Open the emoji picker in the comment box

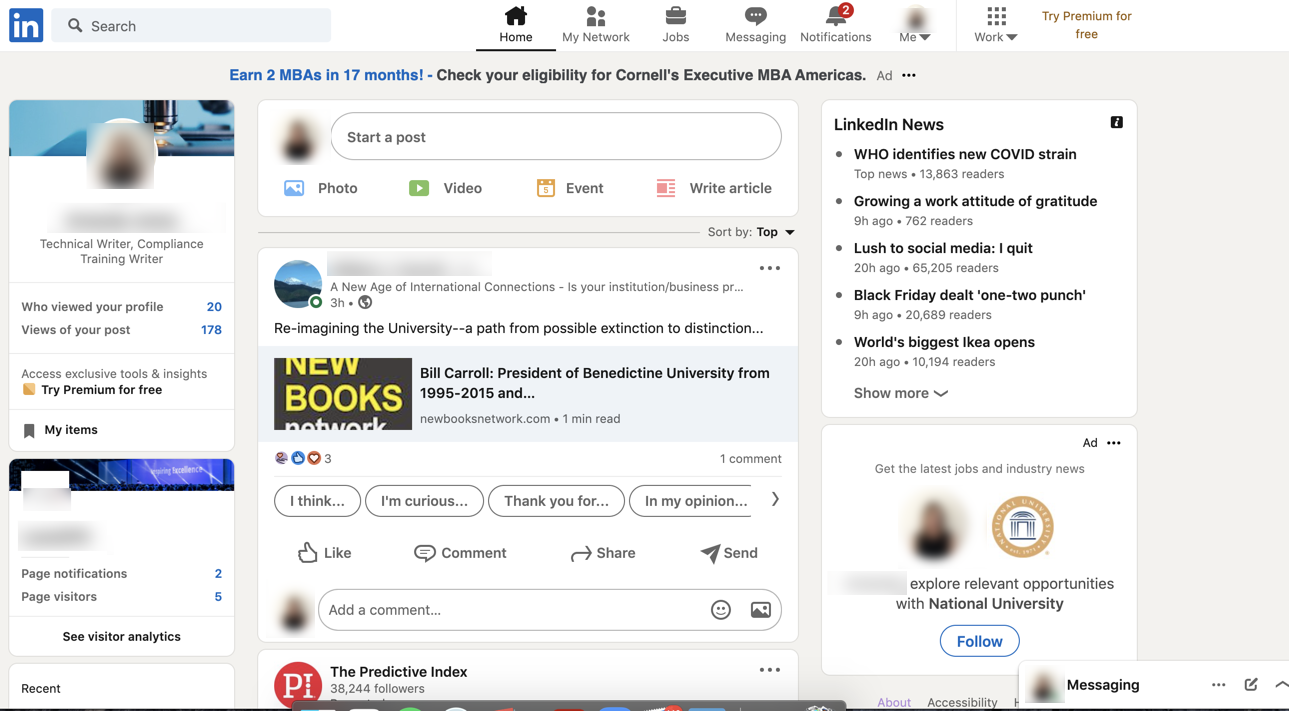(x=721, y=609)
